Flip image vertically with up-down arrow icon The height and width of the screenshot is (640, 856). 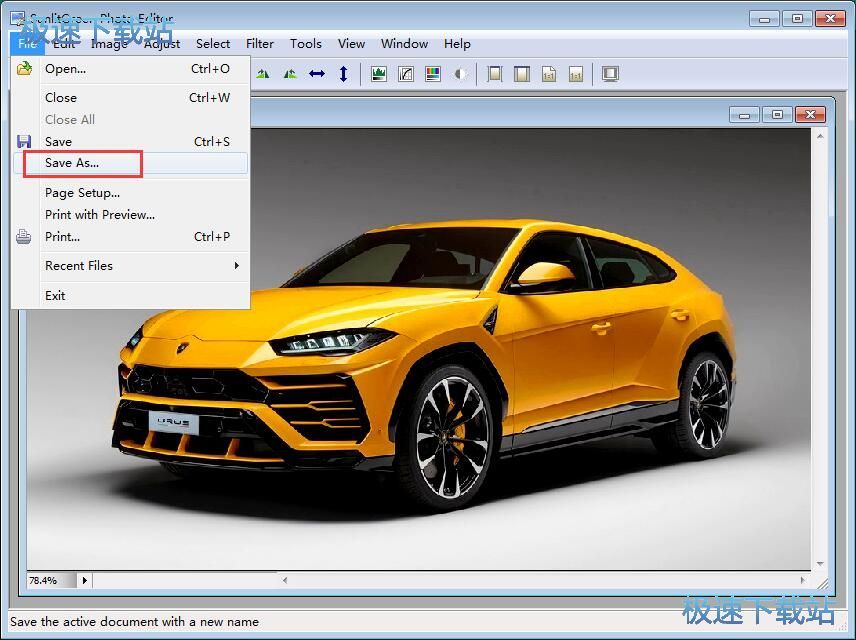343,74
